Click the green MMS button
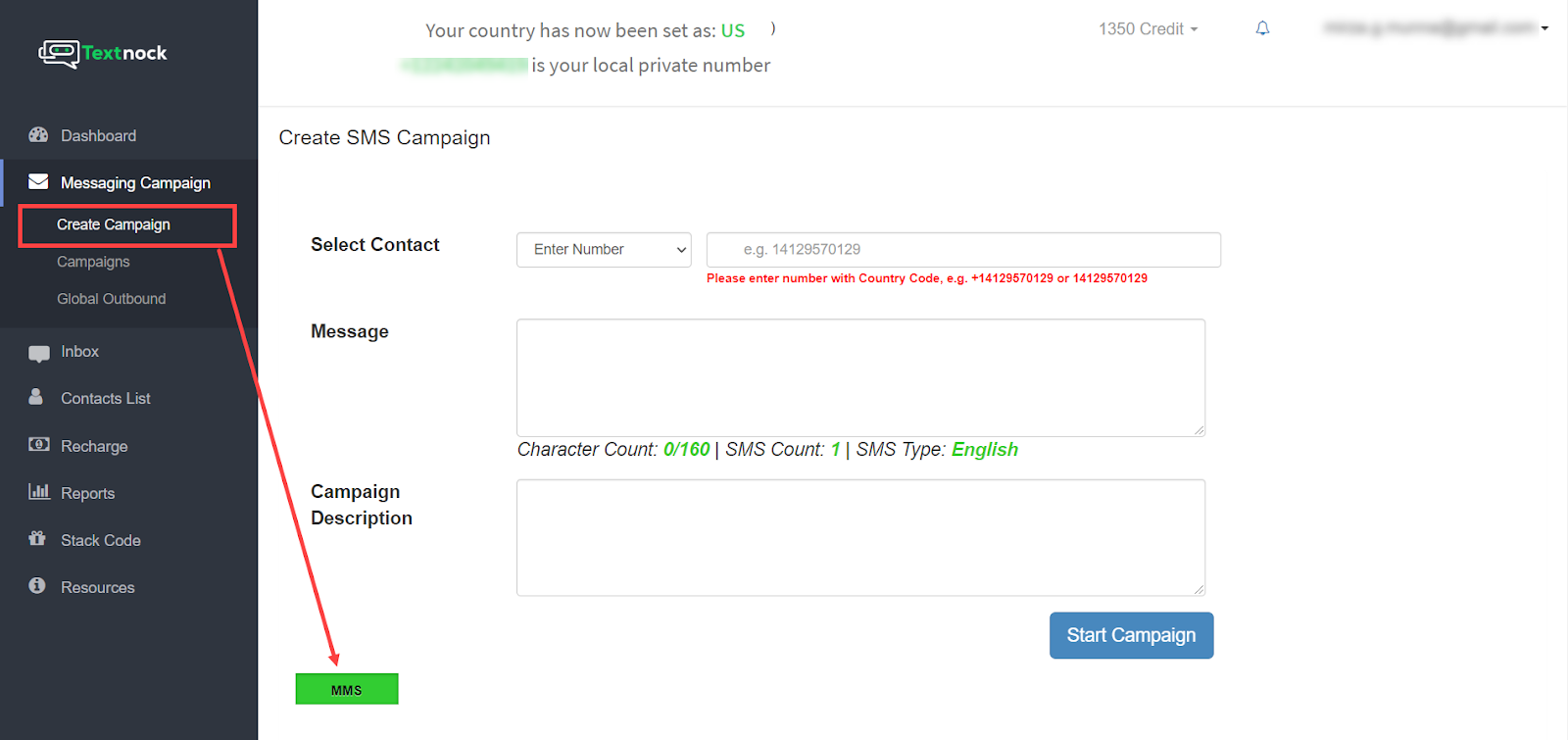Image resolution: width=1568 pixels, height=740 pixels. [347, 689]
